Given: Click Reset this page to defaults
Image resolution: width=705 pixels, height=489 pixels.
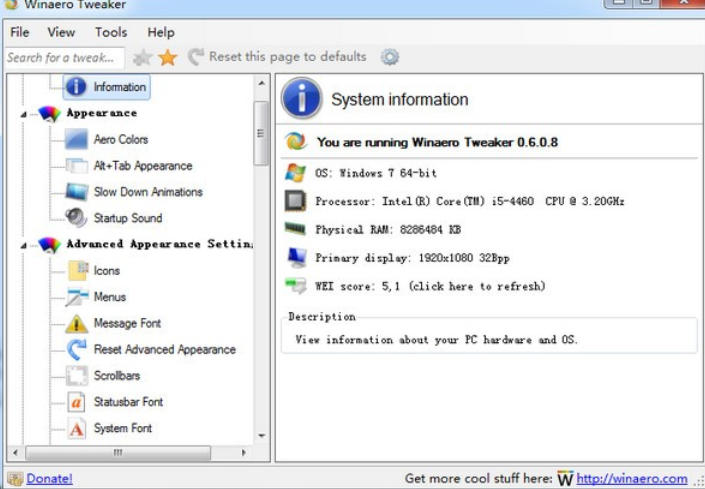Looking at the screenshot, I should point(287,57).
